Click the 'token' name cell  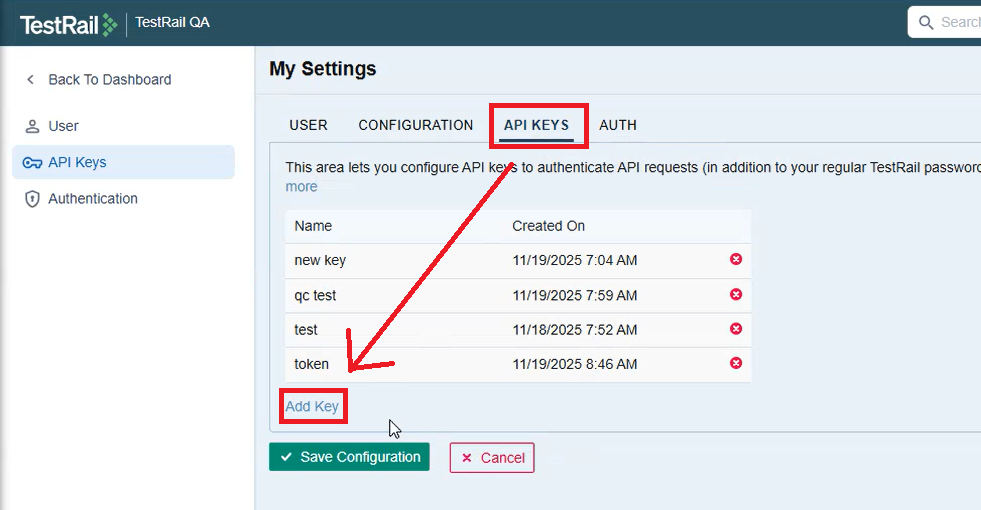(x=312, y=364)
